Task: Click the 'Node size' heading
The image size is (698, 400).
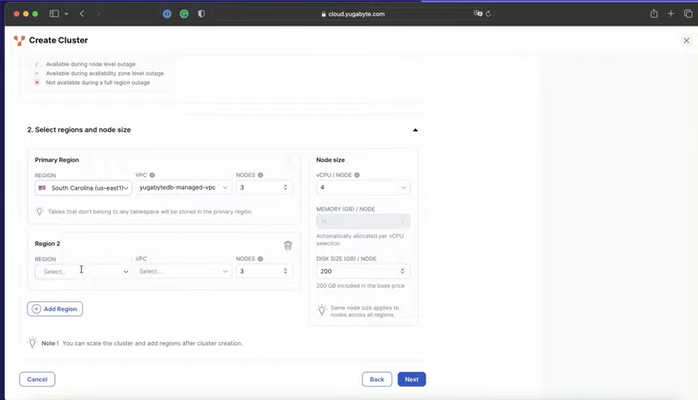Action: pos(330,160)
